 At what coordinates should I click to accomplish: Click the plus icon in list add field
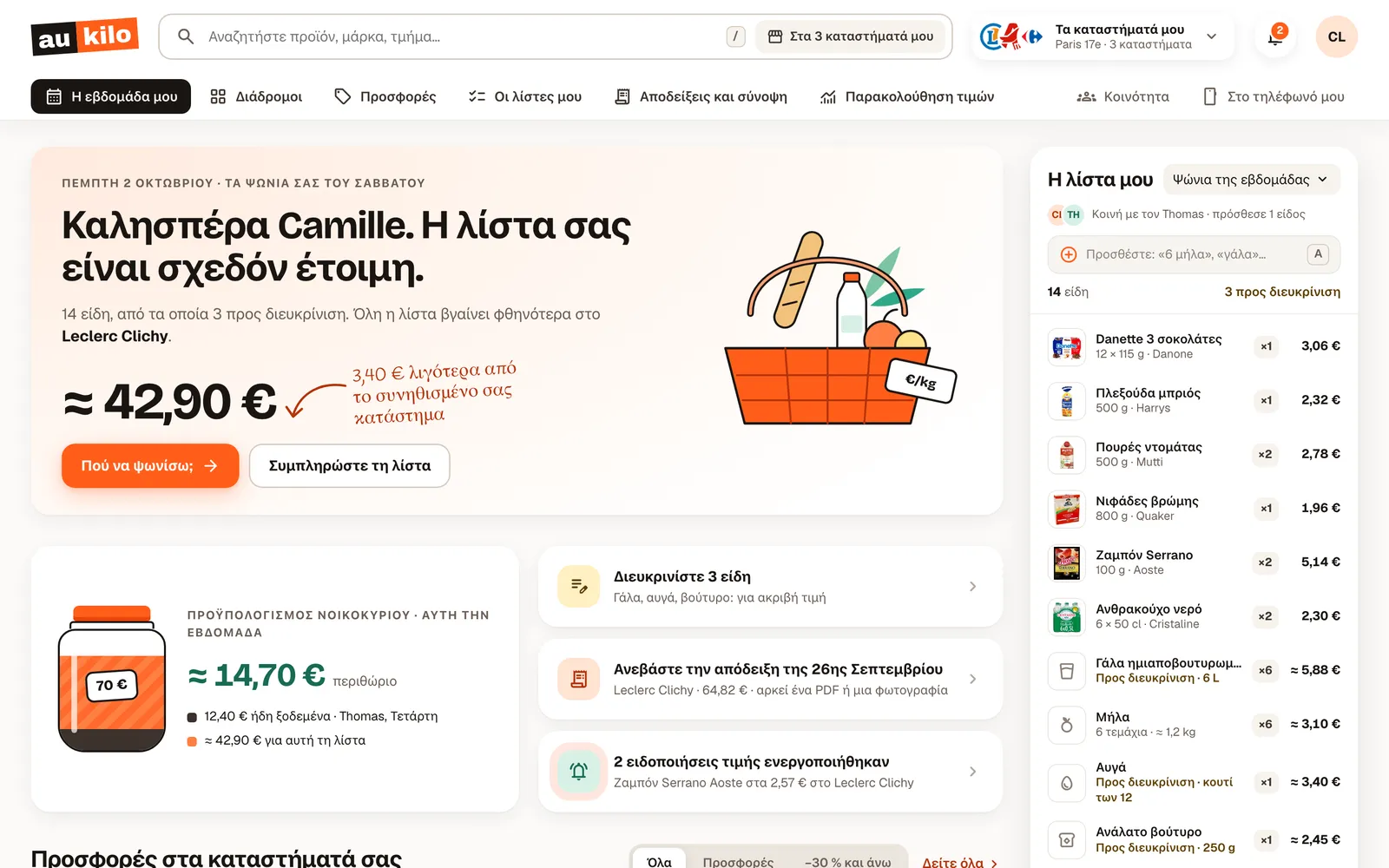point(1069,254)
